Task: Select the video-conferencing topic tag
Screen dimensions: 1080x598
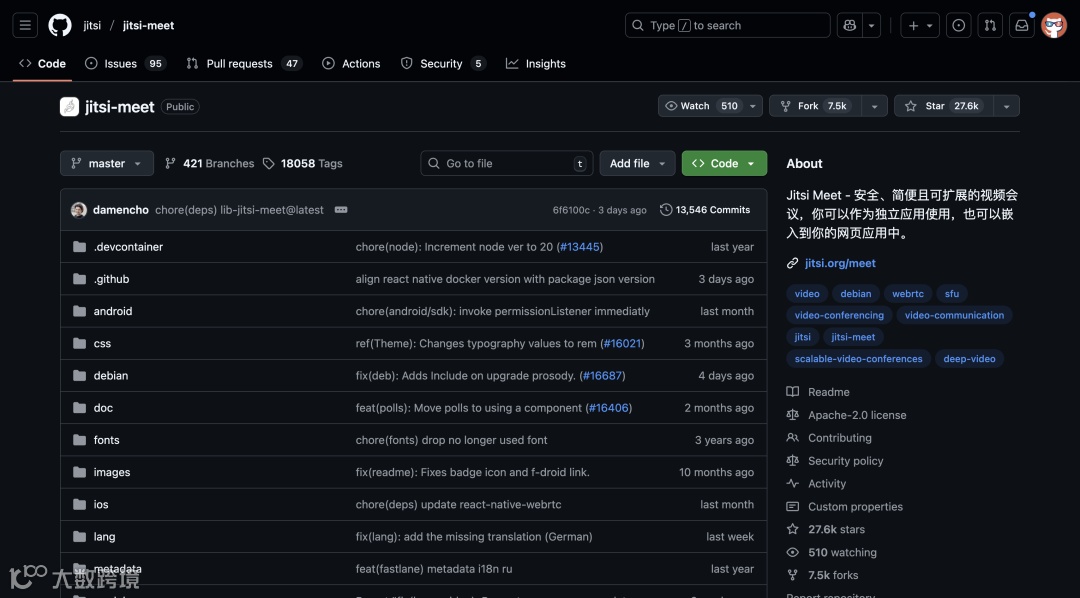Action: pos(839,315)
